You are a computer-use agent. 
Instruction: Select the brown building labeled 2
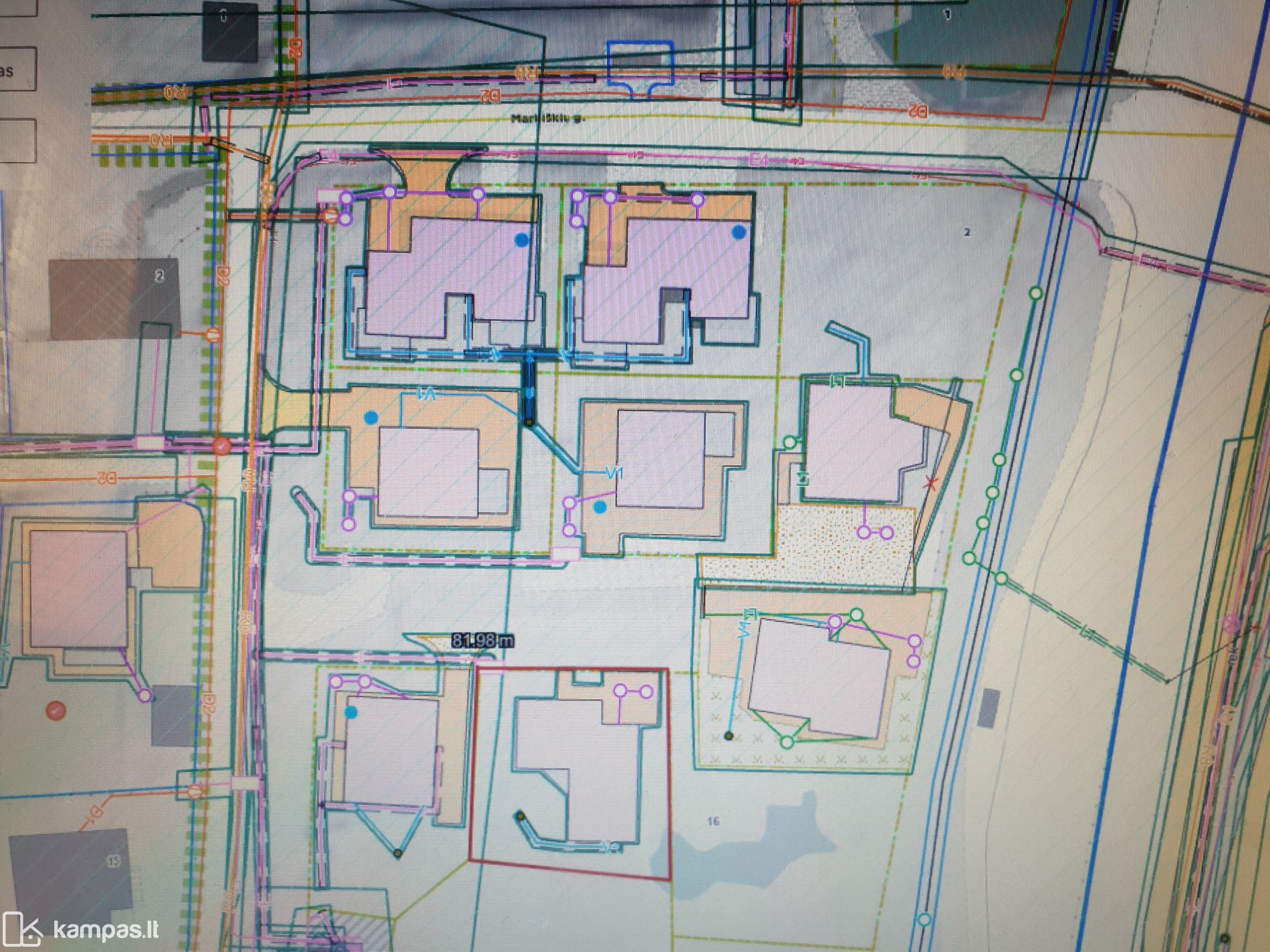[x=114, y=297]
